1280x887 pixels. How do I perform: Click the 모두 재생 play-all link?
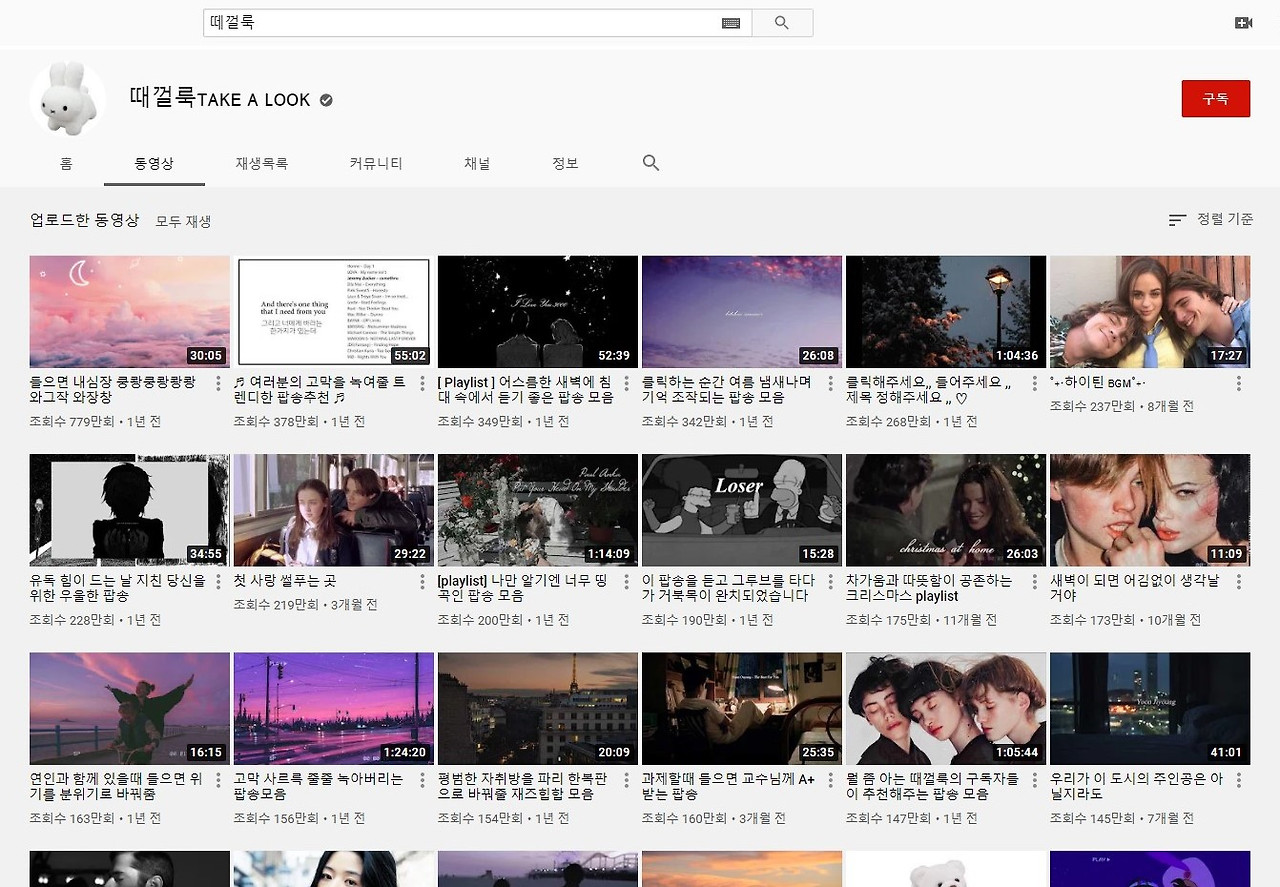[x=182, y=220]
